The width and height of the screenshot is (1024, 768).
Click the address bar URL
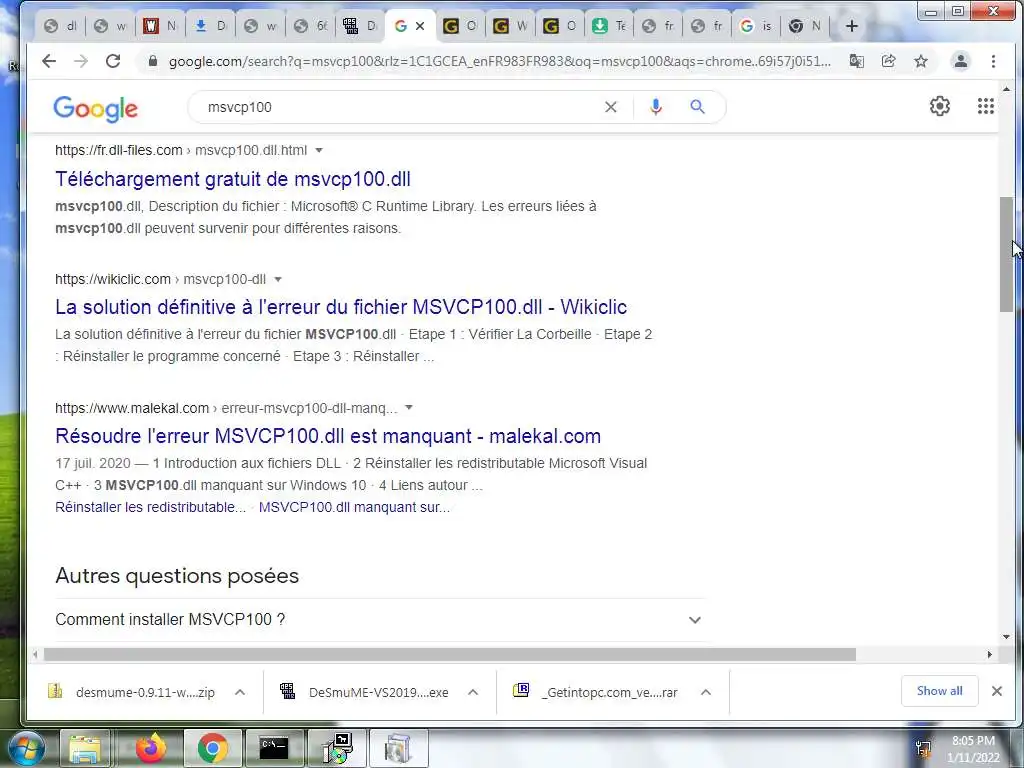click(500, 61)
